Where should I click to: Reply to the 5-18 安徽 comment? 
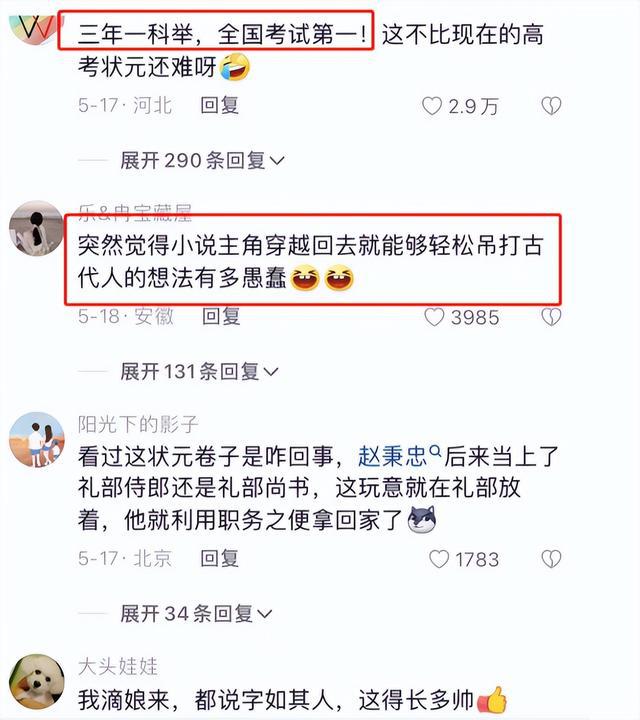pos(221,316)
